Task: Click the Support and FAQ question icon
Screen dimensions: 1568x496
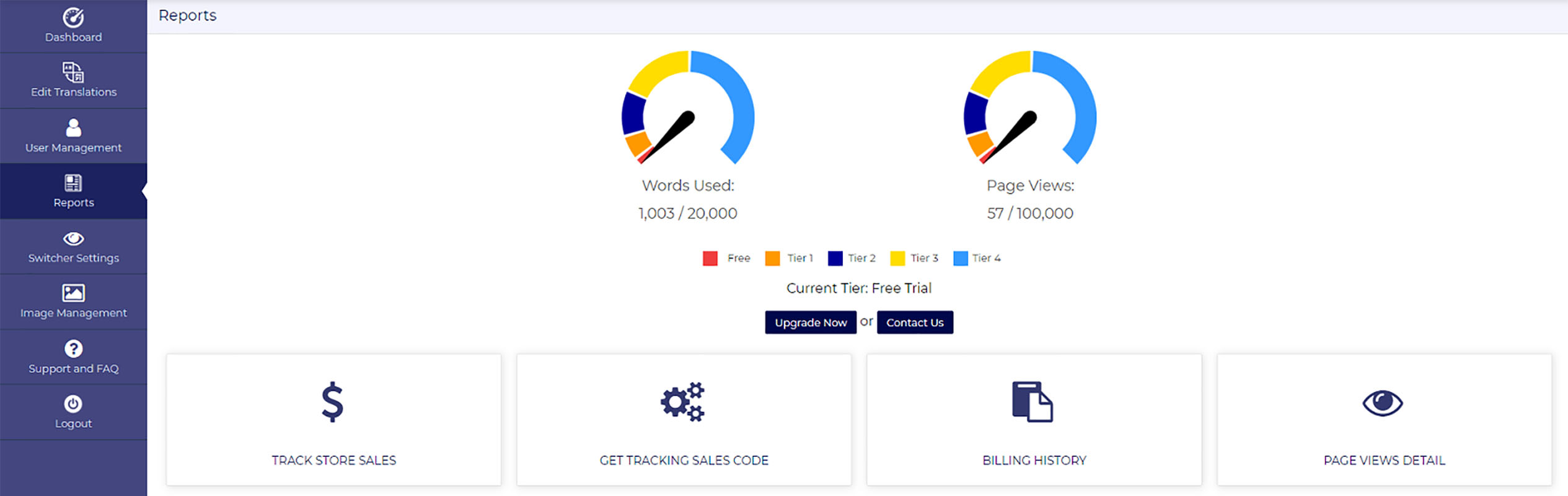Action: 73,348
